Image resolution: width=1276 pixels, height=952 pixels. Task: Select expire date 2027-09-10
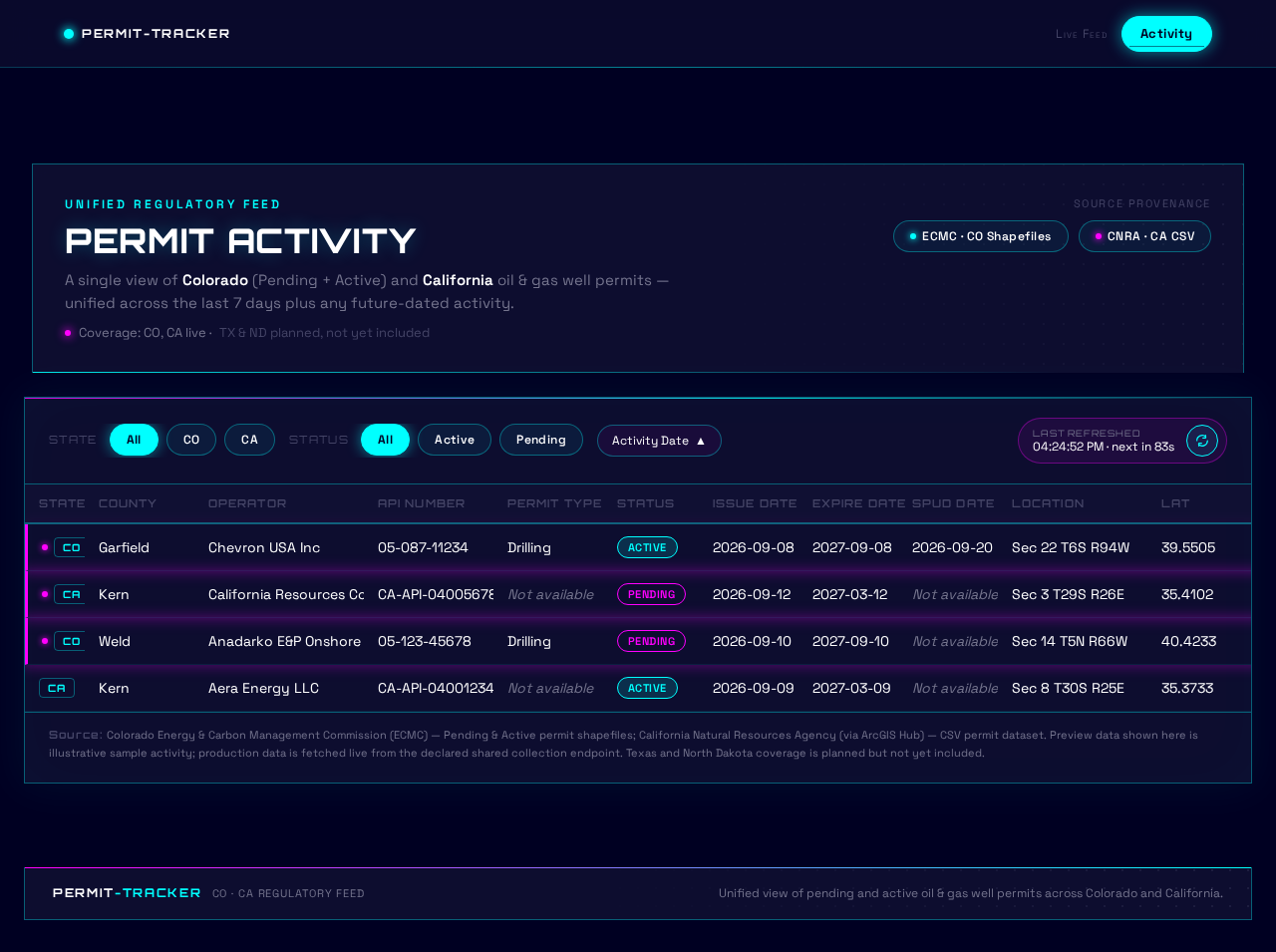coord(850,641)
